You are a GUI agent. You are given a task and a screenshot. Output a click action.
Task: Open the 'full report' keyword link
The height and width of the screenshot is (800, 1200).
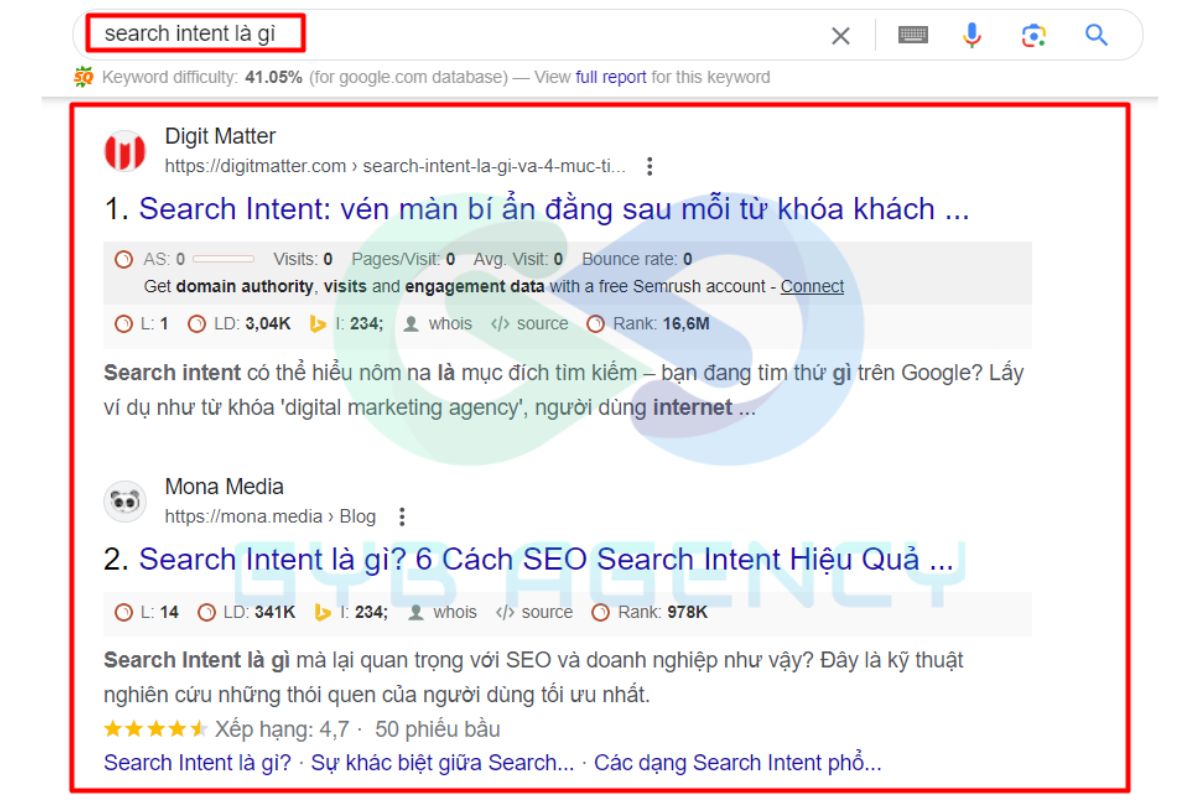[x=611, y=77]
